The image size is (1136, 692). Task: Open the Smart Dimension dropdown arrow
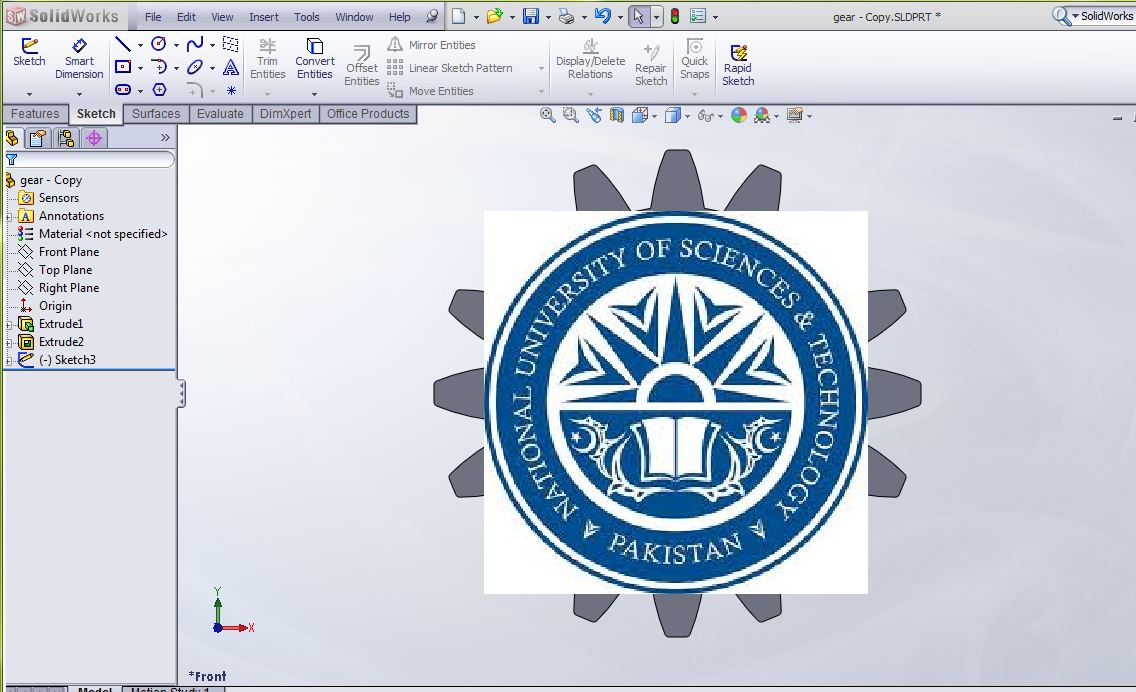click(79, 93)
